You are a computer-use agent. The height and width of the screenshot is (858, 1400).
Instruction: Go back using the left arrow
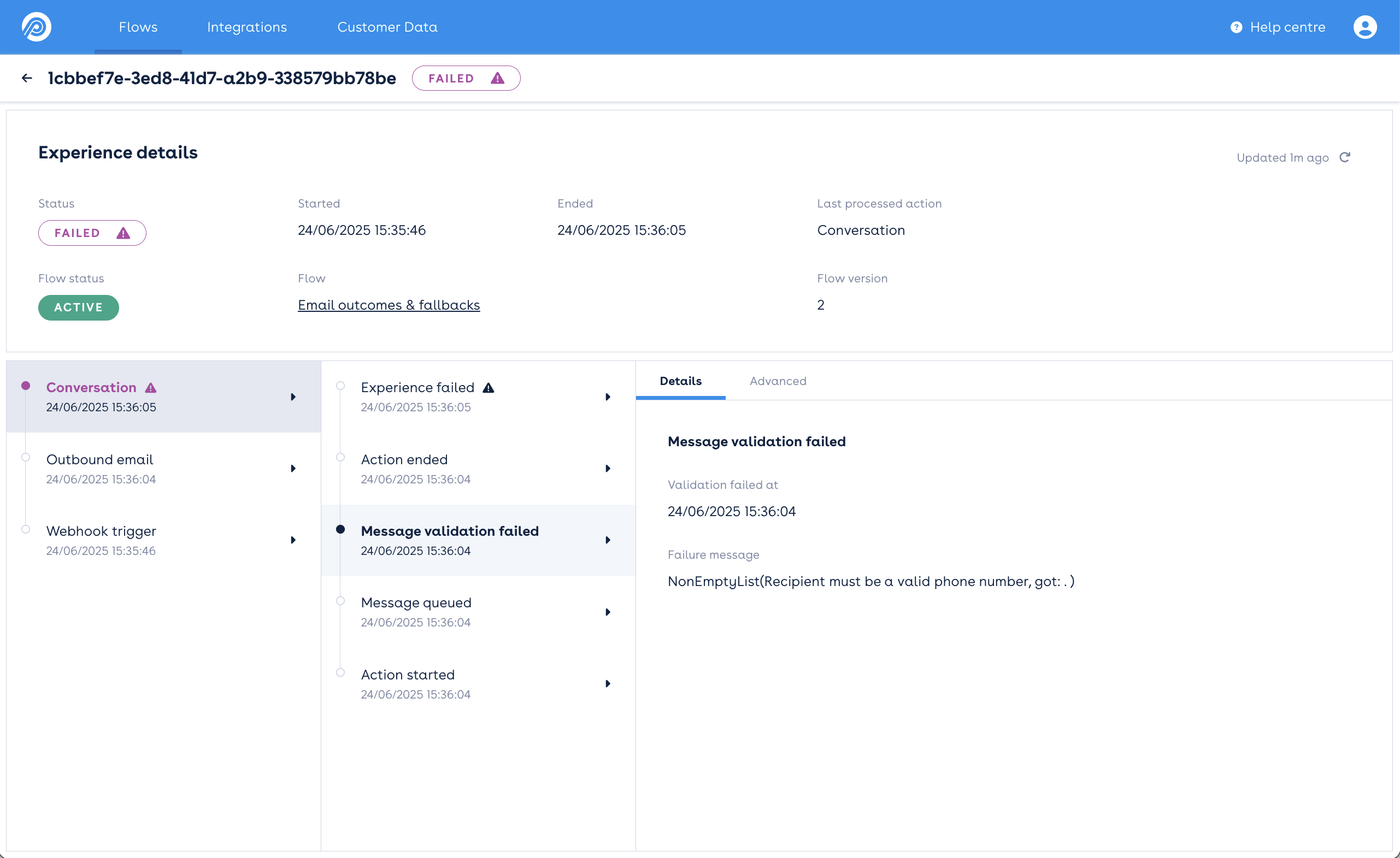[27, 78]
